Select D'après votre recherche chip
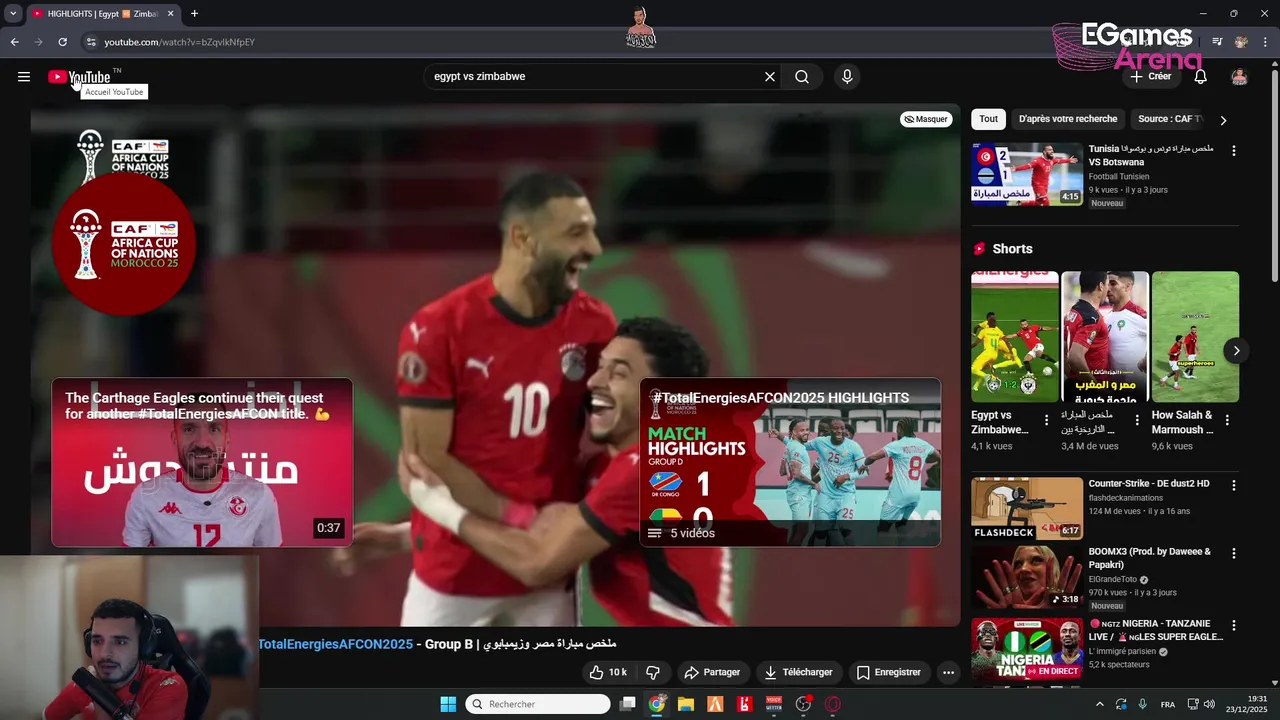 1068,119
